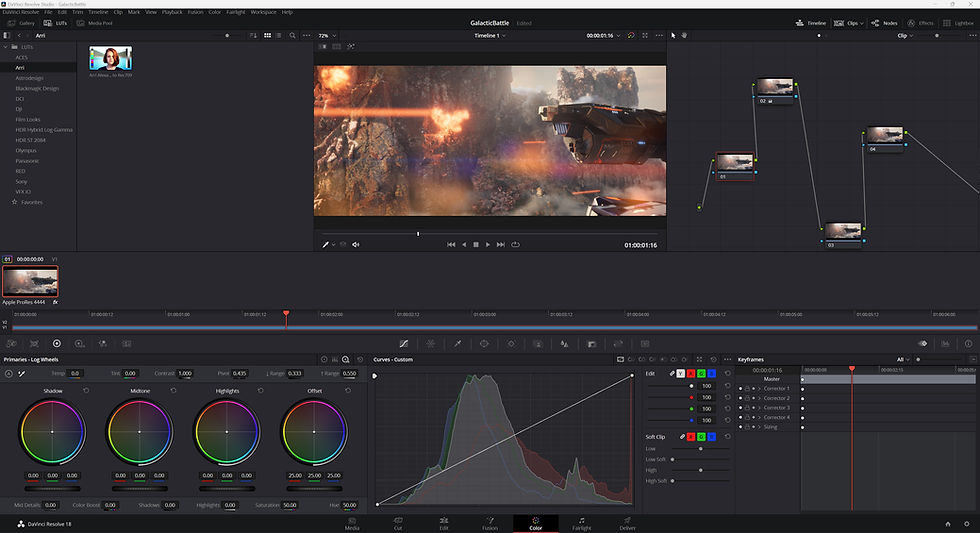980x533 pixels.
Task: Open the node graph Clip mode dropdown
Action: point(905,36)
